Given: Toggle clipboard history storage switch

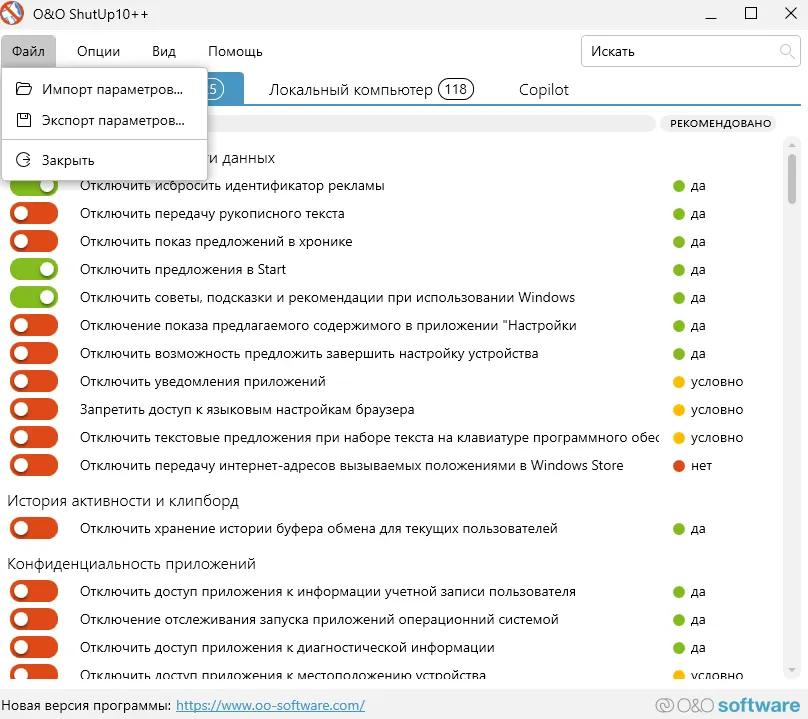Looking at the screenshot, I should click(x=34, y=529).
